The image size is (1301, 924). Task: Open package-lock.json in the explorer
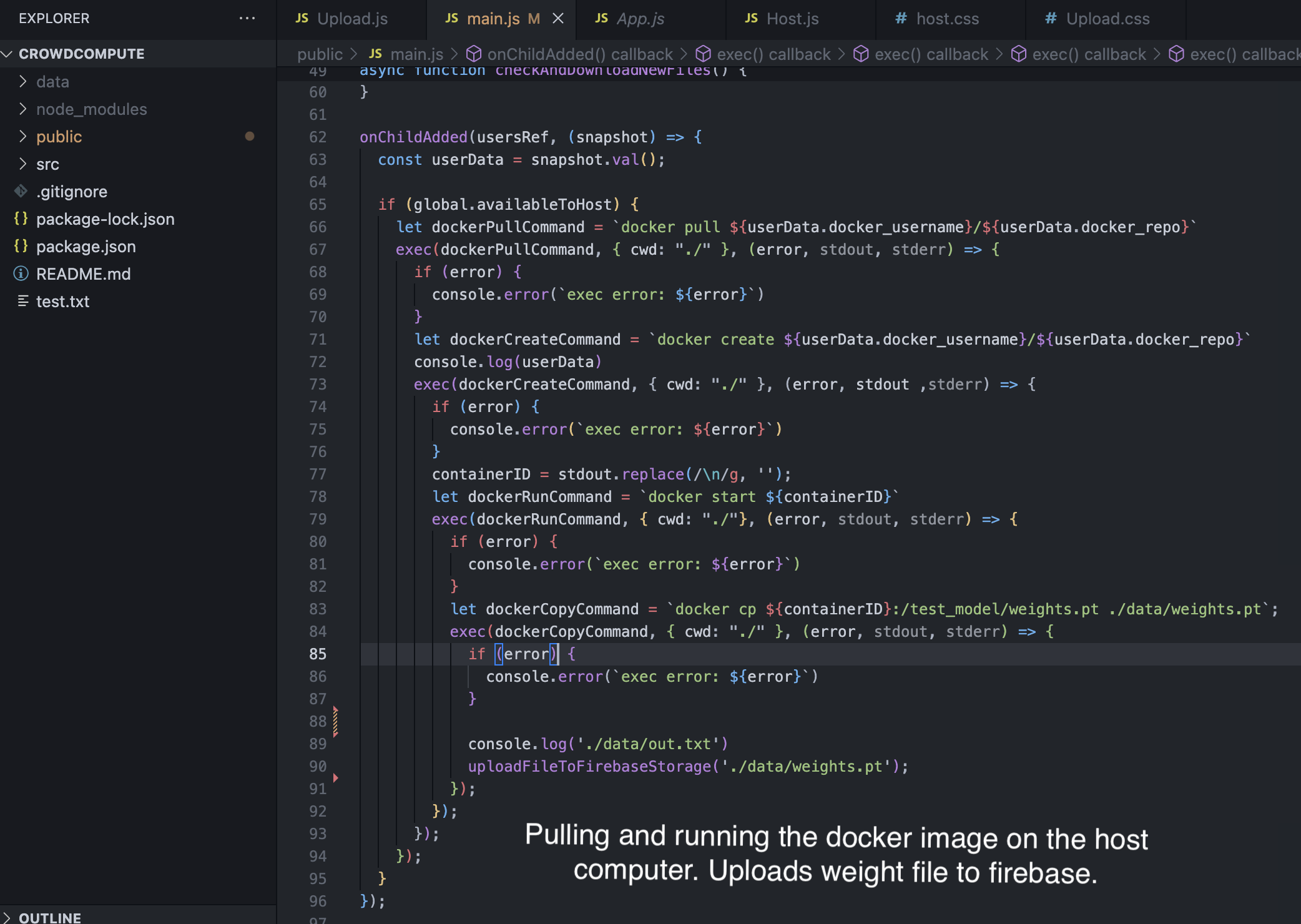coord(105,219)
